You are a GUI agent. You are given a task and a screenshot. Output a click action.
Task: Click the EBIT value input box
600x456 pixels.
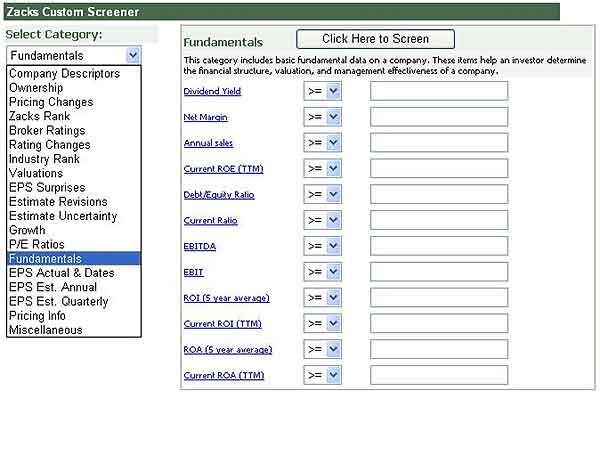click(439, 272)
